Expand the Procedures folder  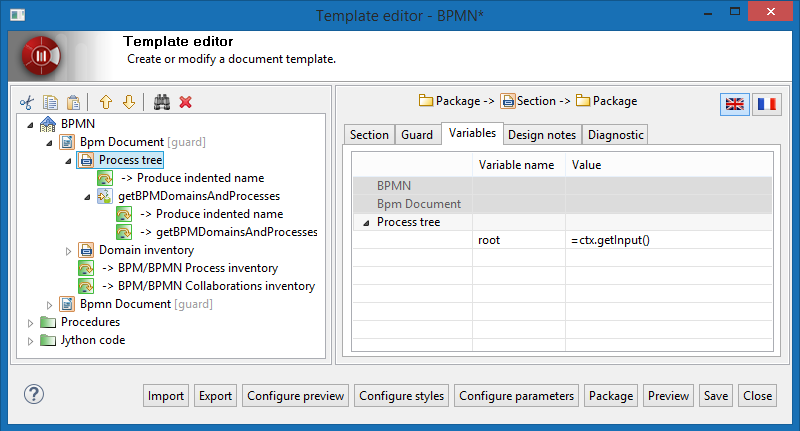pyautogui.click(x=30, y=323)
